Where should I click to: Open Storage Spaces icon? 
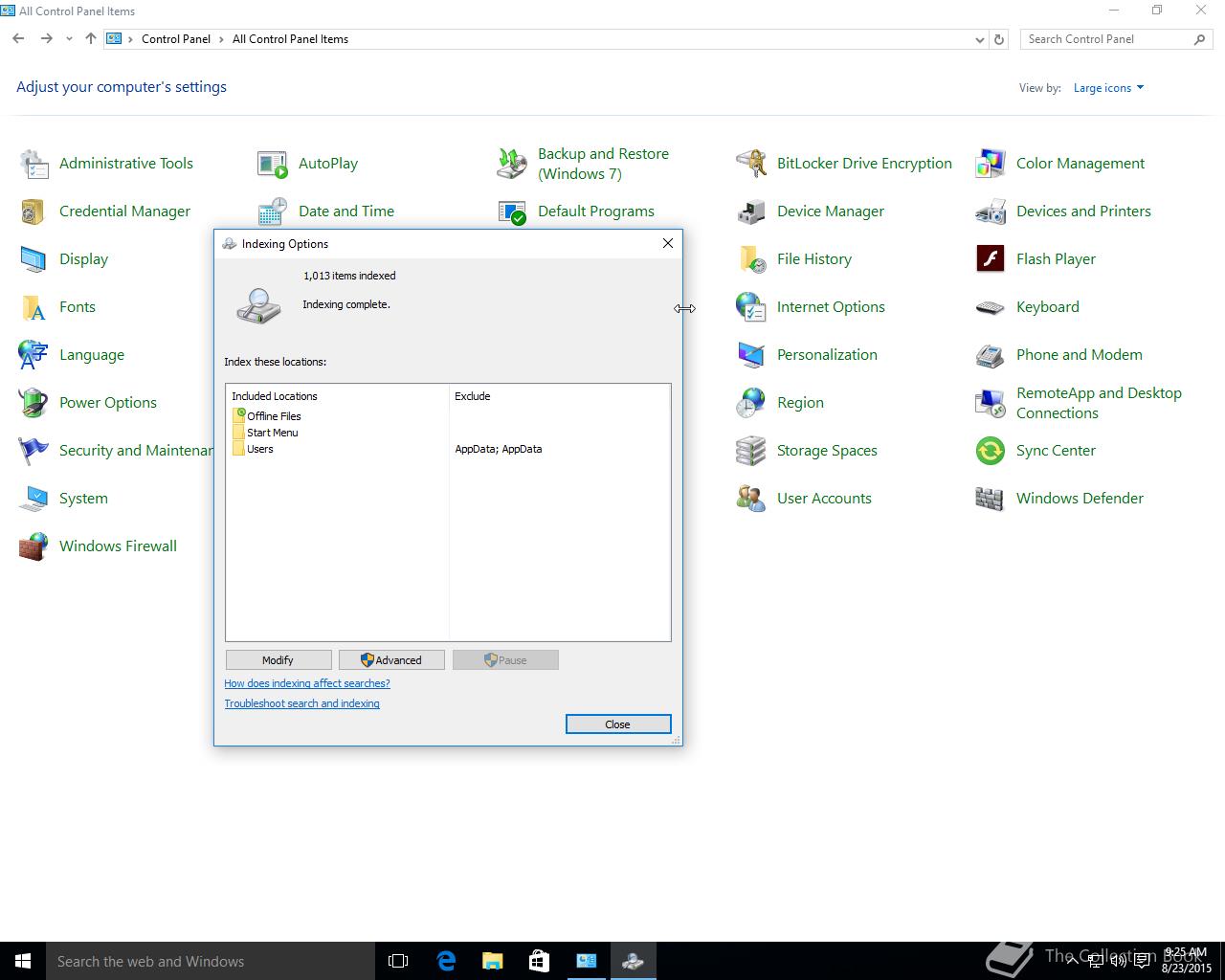[751, 451]
